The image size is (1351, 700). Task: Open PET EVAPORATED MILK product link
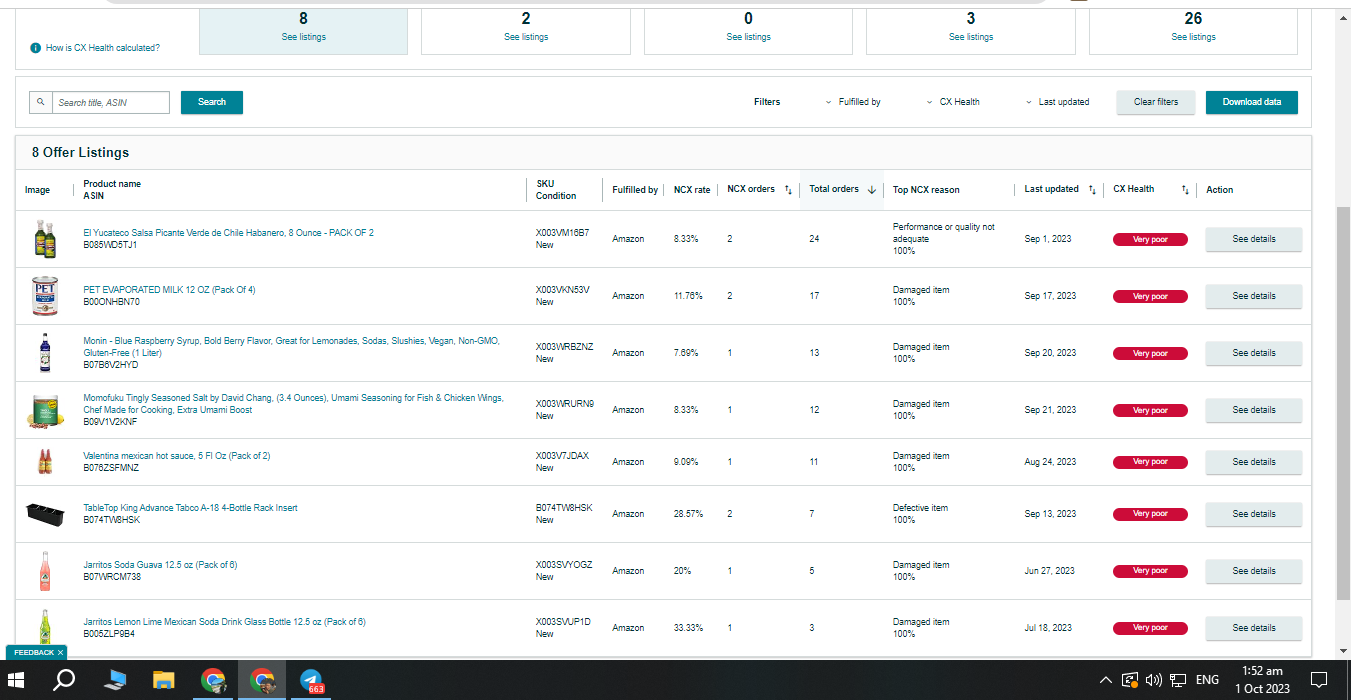(169, 290)
